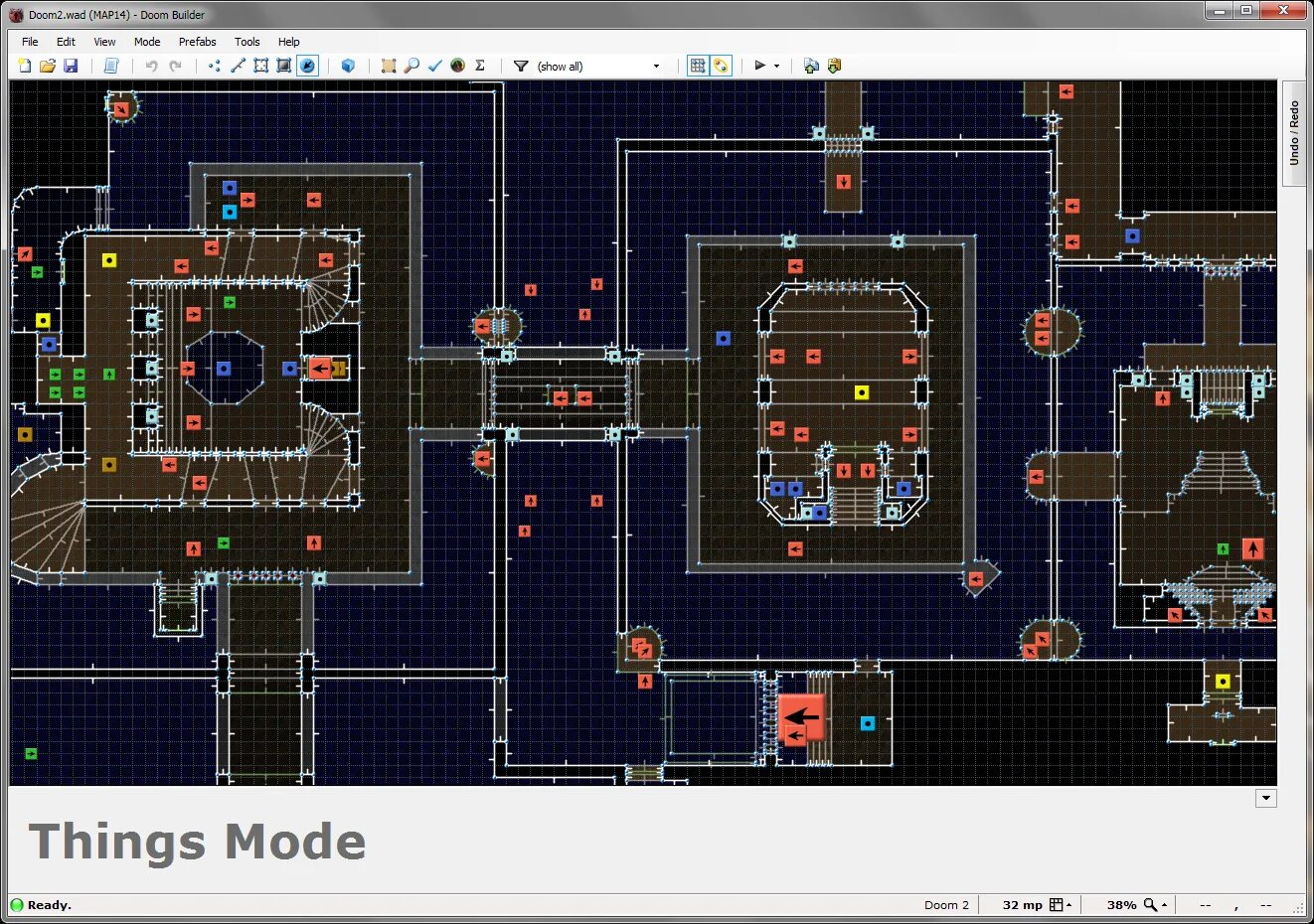Open the script editor icon
The image size is (1314, 924).
click(111, 66)
